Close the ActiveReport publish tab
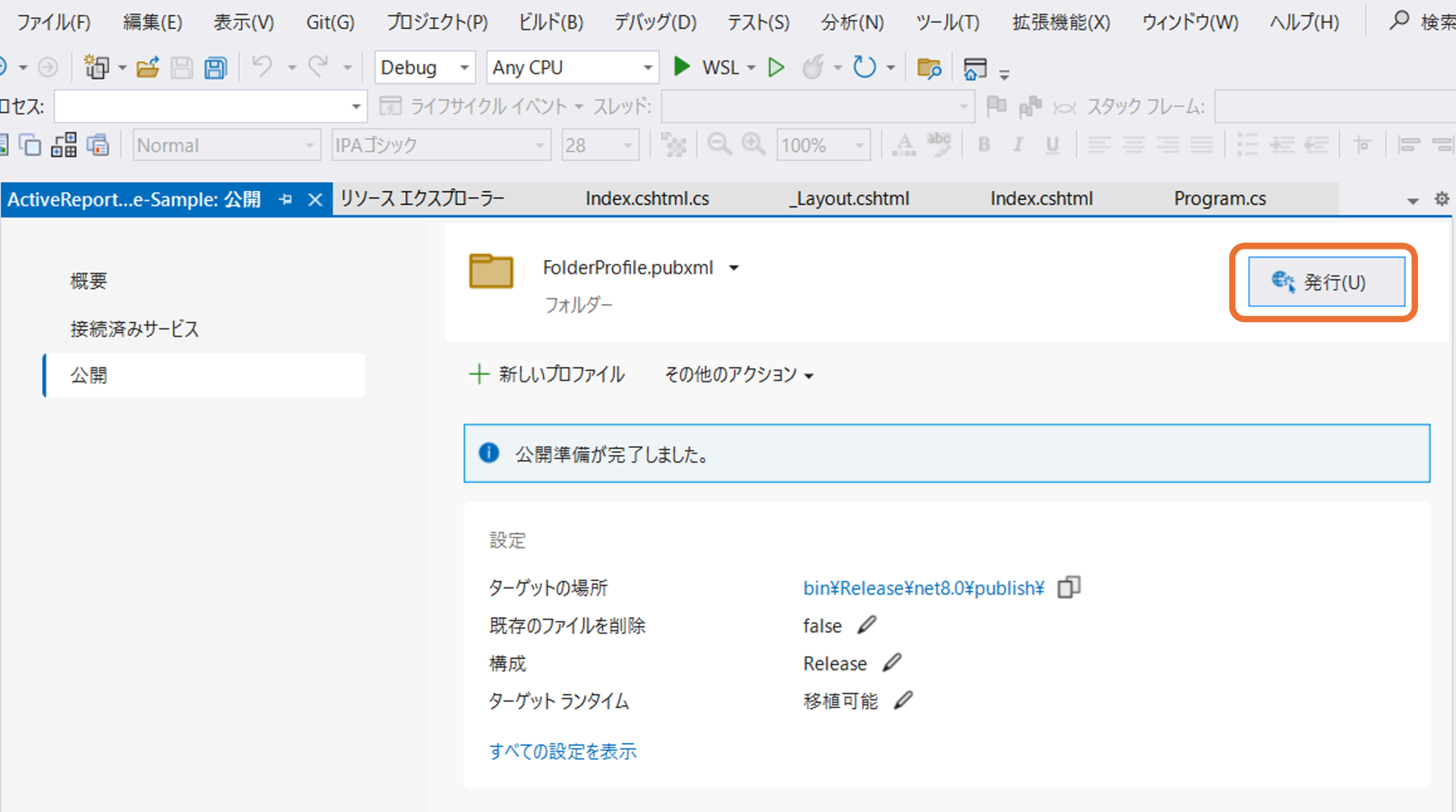 (315, 200)
